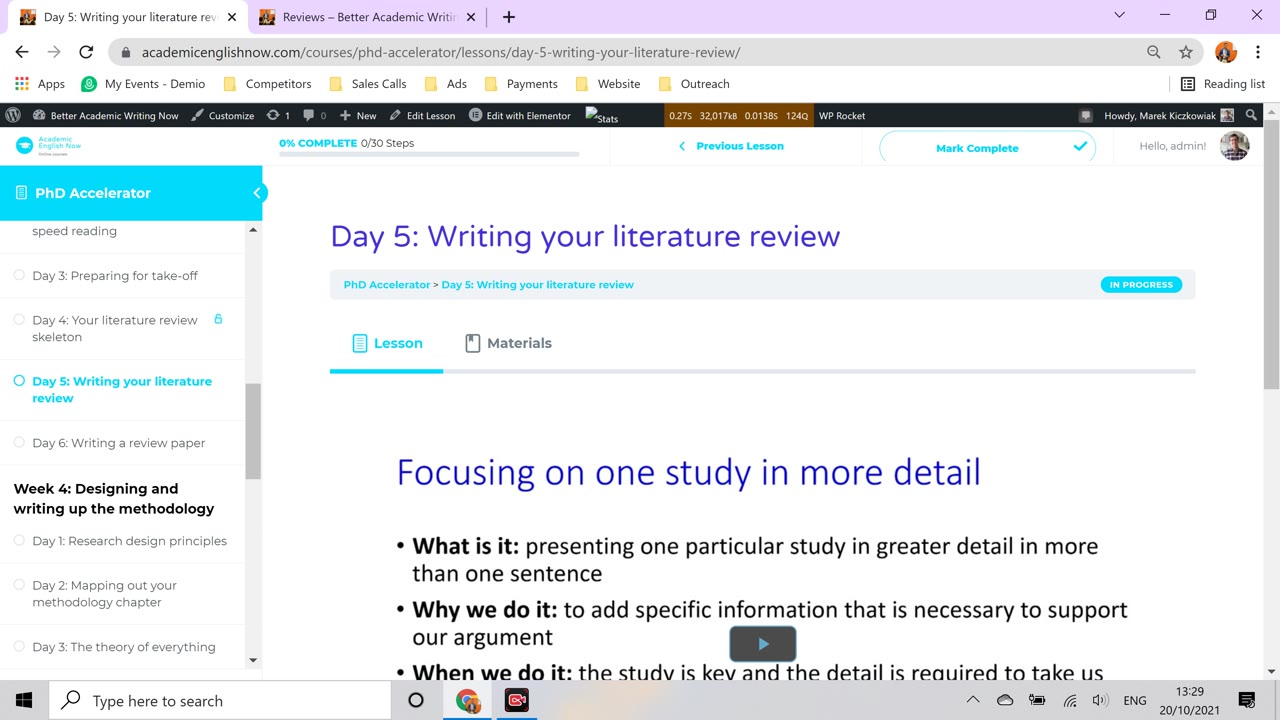Open Better Academic Writing Now site menu
Image resolution: width=1280 pixels, height=720 pixels.
coord(106,115)
